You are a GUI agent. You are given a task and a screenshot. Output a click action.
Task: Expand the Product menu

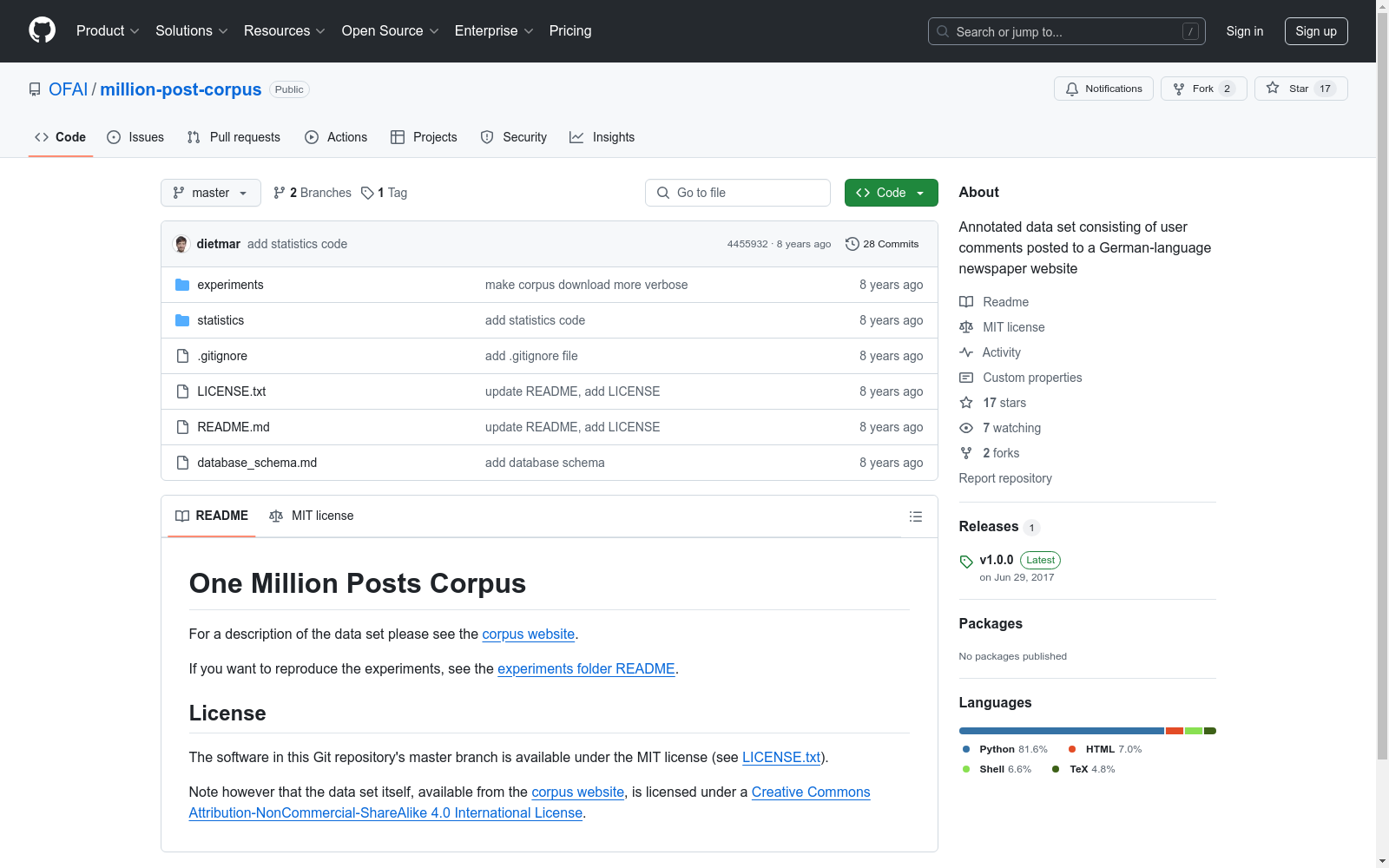tap(108, 31)
